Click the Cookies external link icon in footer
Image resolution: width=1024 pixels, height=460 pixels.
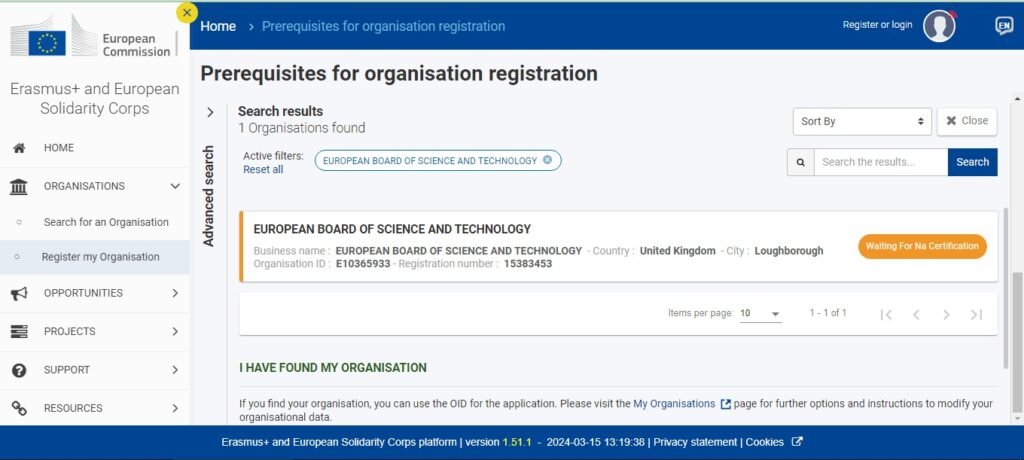(x=797, y=442)
